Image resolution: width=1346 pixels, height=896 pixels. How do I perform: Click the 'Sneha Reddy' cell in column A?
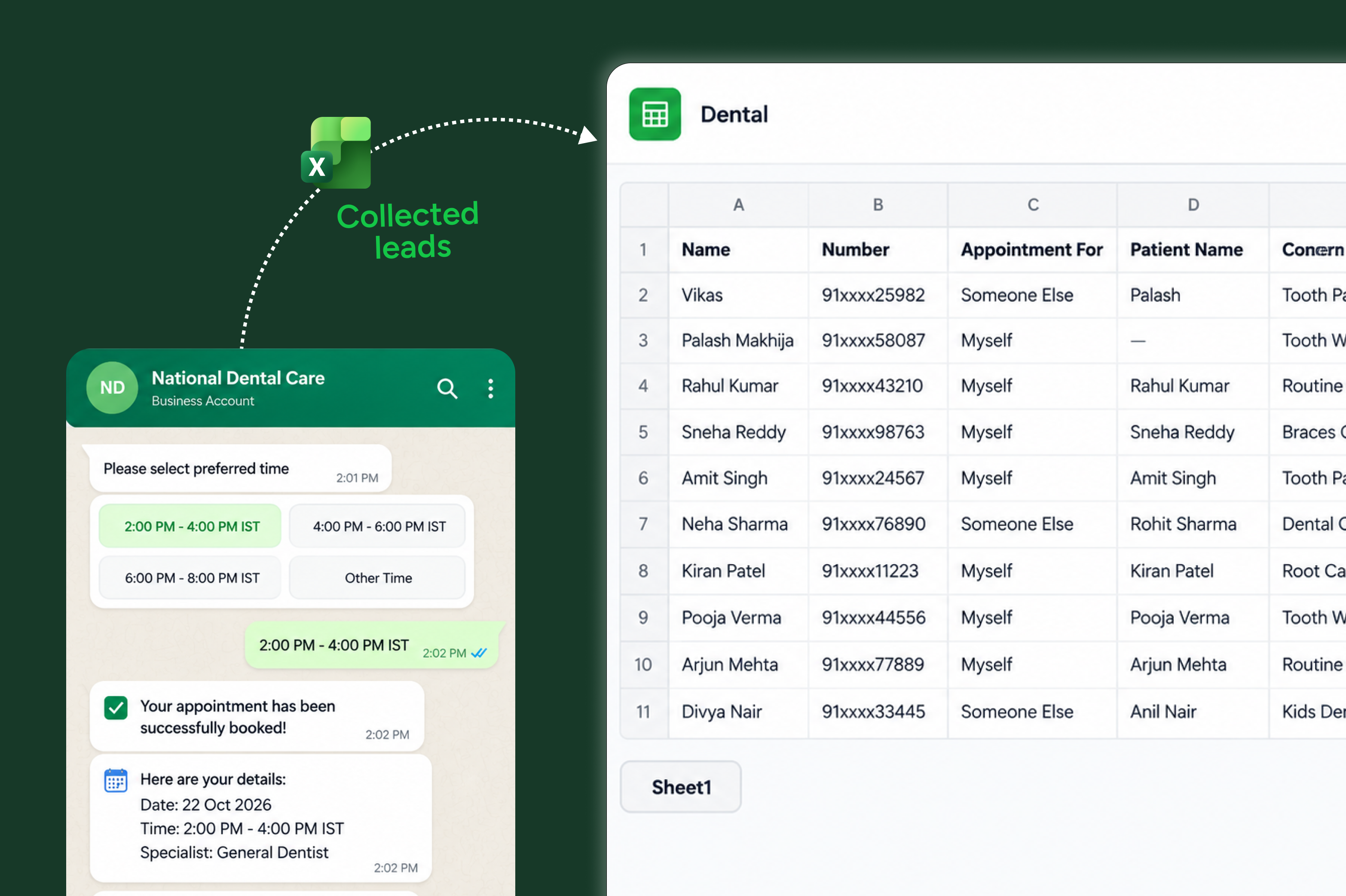pyautogui.click(x=739, y=432)
